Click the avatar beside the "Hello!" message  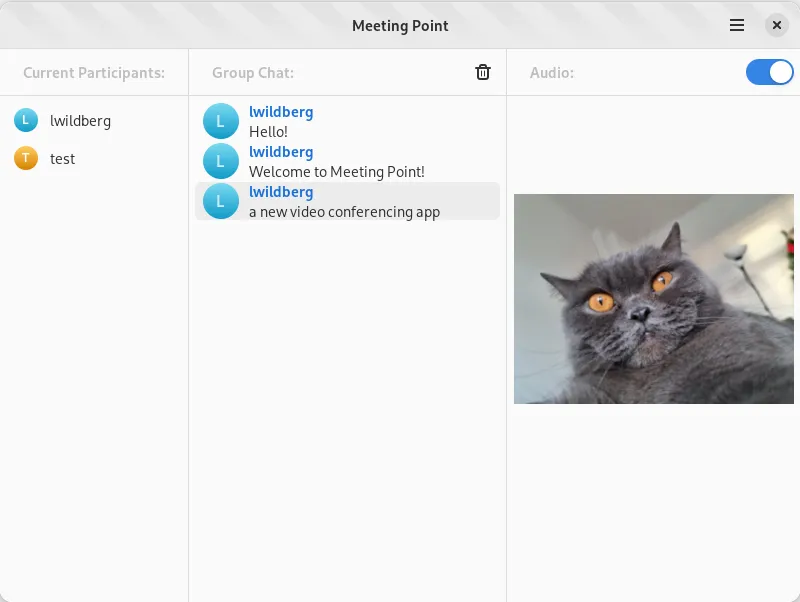(x=221, y=121)
